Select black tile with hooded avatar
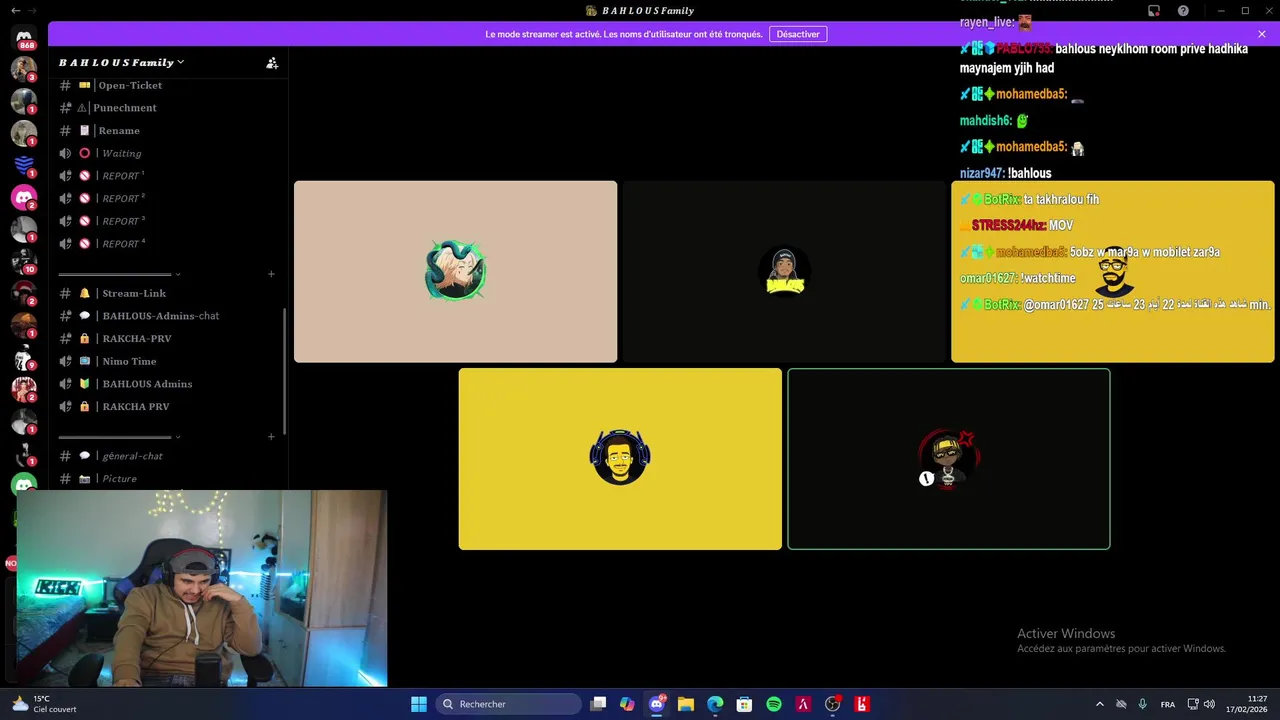The width and height of the screenshot is (1280, 720). tap(784, 271)
